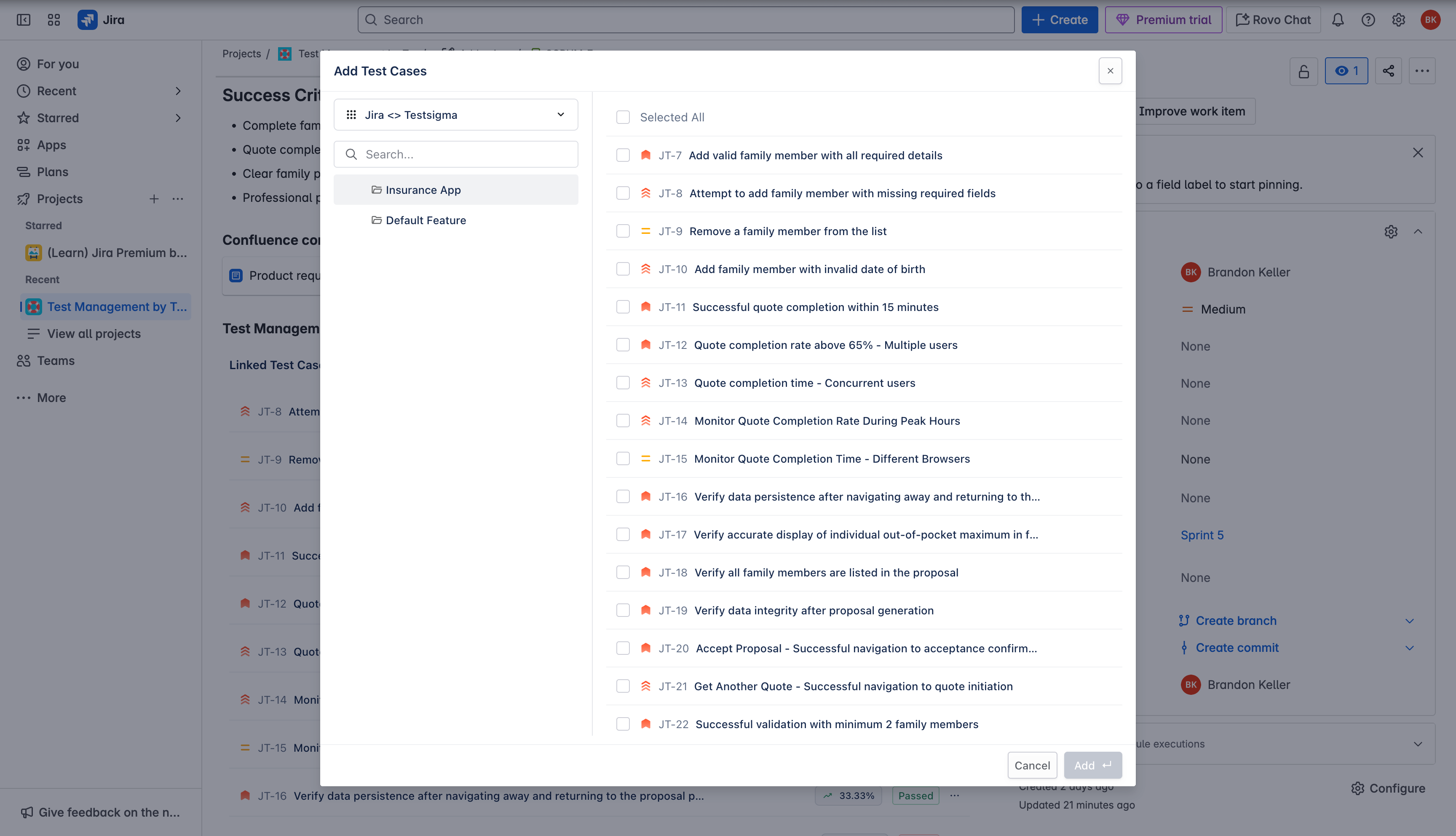Open the Jira <> Testsigma project dropdown
Viewport: 1456px width, 836px height.
point(456,114)
